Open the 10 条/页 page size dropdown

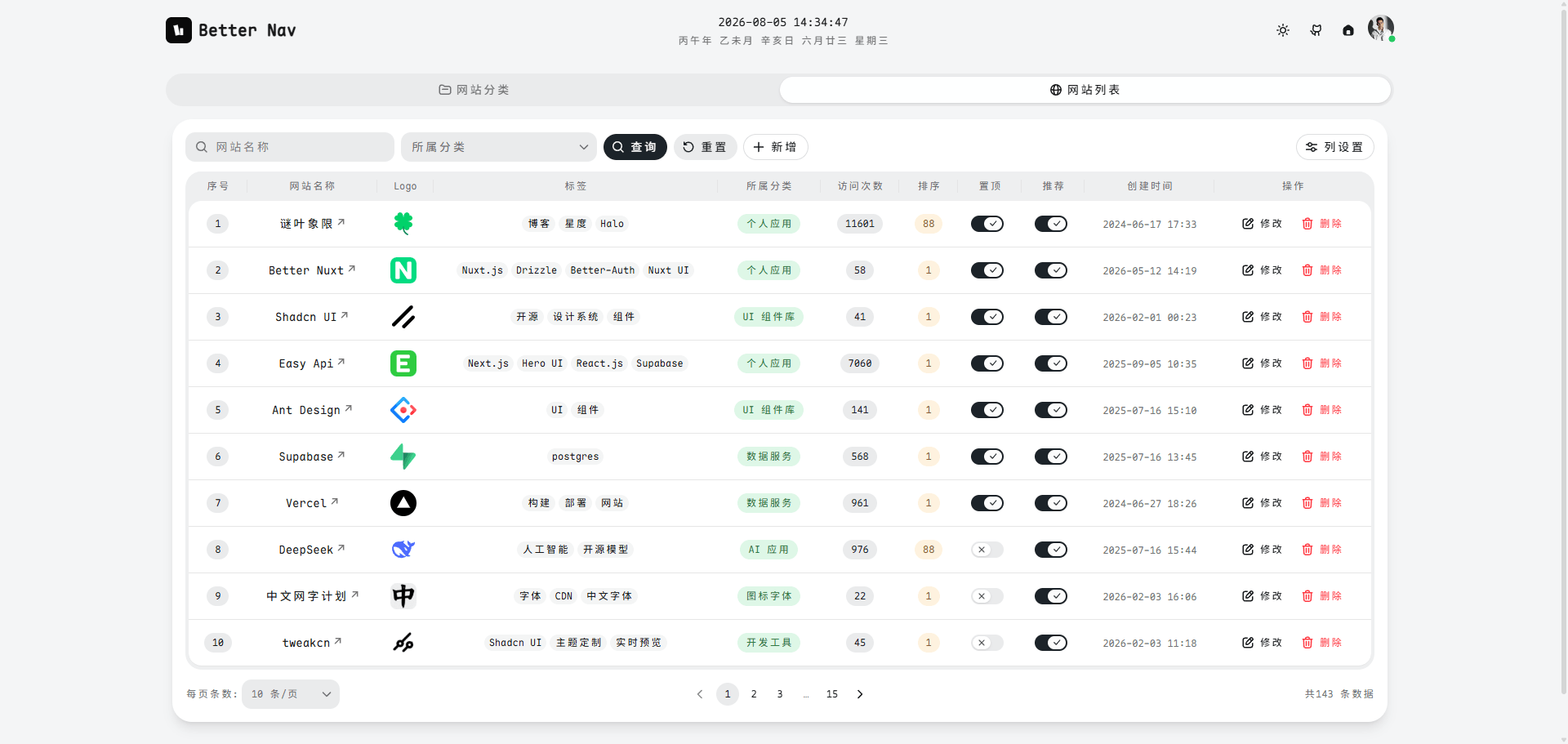(x=291, y=694)
